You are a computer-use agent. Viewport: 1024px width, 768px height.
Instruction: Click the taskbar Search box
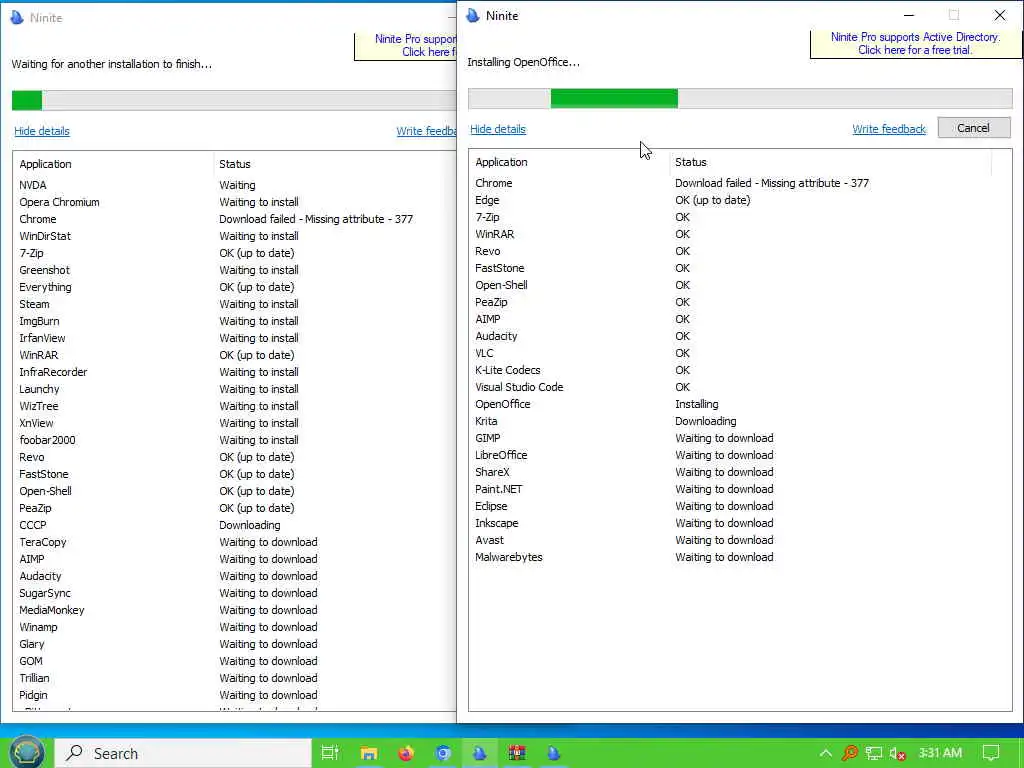[183, 753]
